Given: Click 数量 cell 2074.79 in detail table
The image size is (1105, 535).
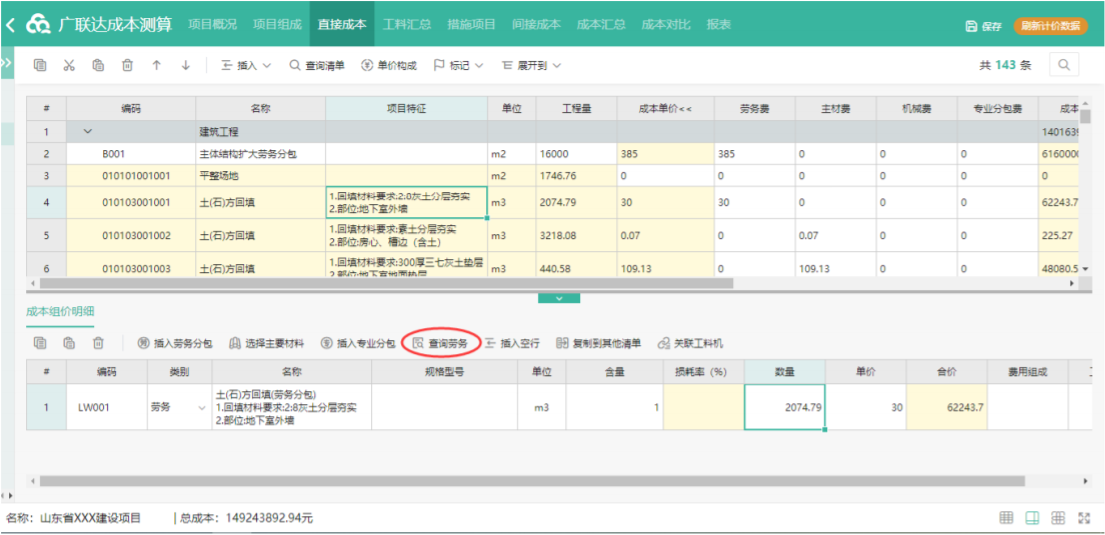Looking at the screenshot, I should (x=784, y=407).
